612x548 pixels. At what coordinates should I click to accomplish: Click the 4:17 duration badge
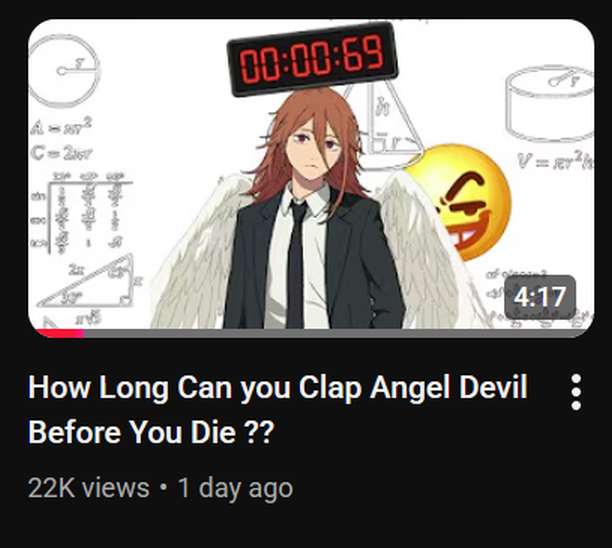540,297
